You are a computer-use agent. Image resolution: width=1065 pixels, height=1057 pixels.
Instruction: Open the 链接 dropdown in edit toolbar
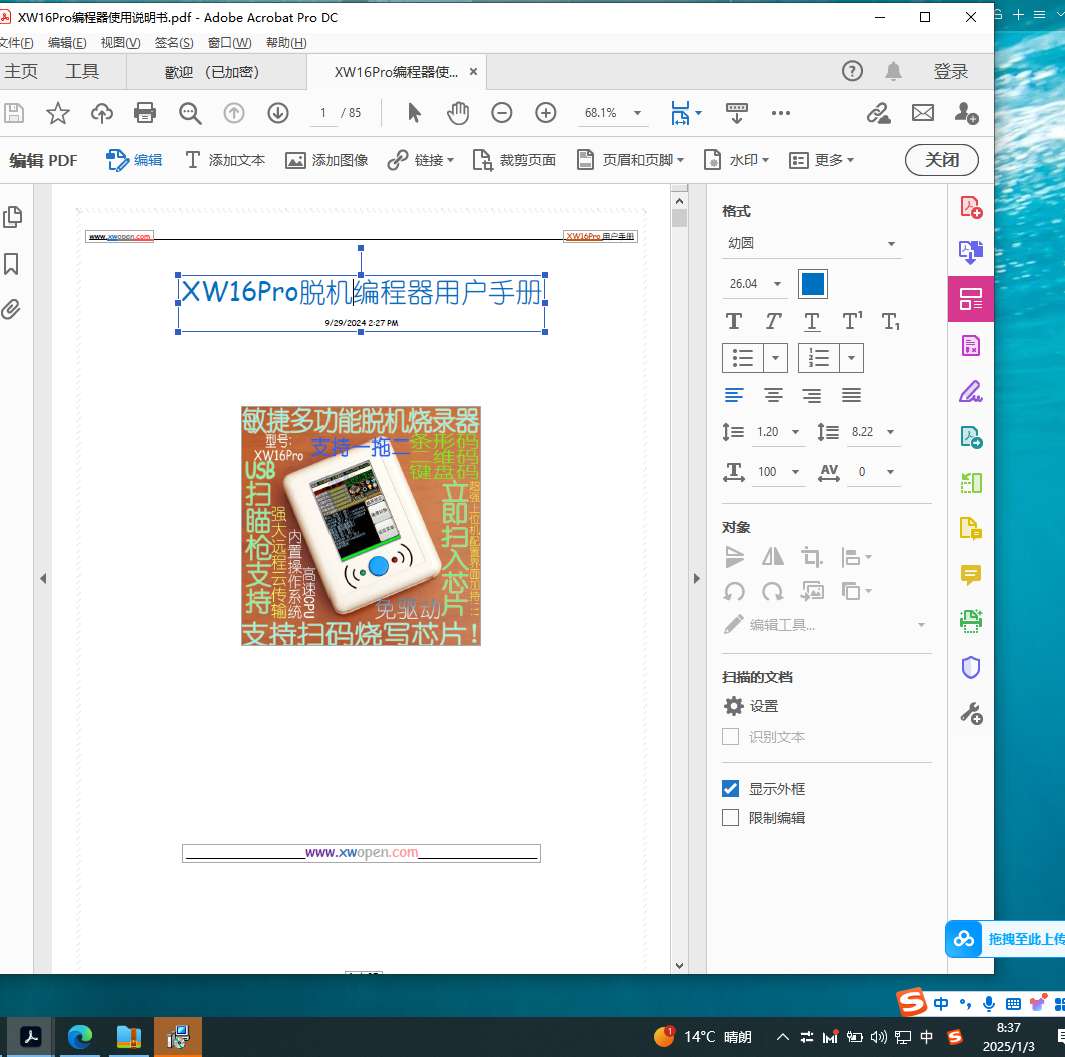coord(420,160)
